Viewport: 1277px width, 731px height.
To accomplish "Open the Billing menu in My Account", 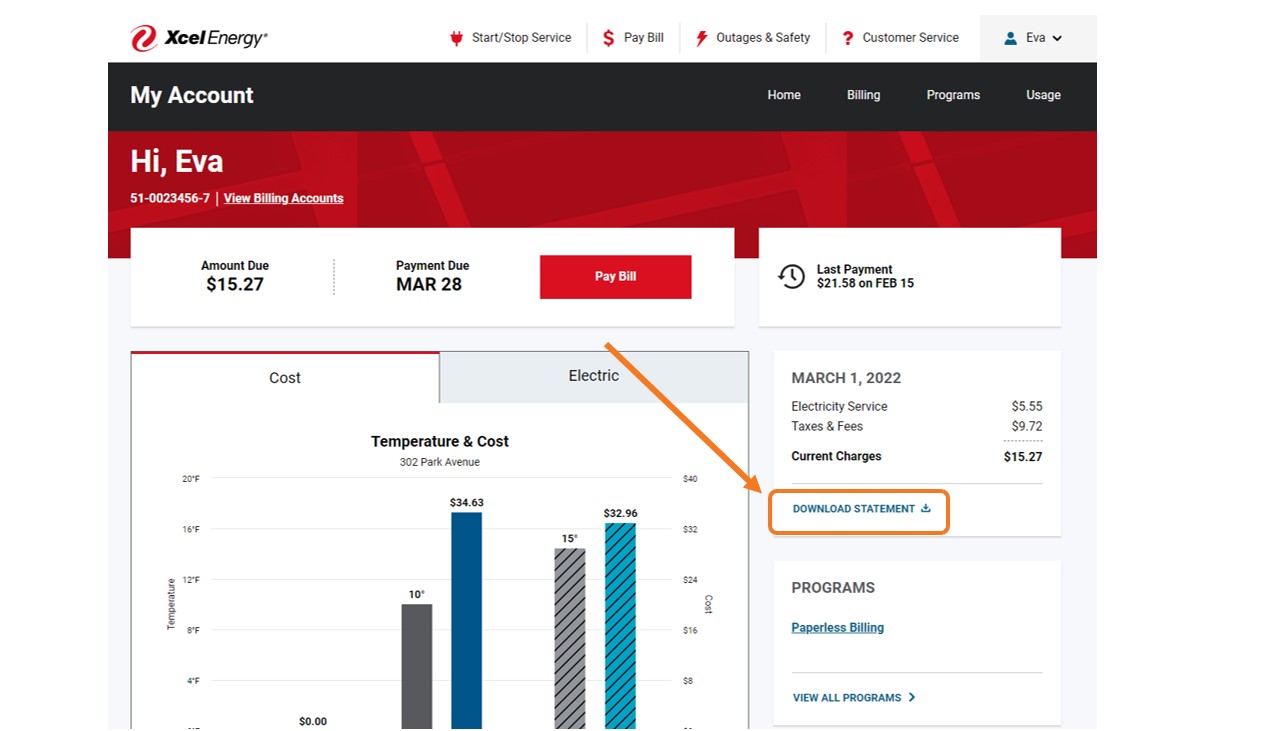I will pyautogui.click(x=862, y=95).
